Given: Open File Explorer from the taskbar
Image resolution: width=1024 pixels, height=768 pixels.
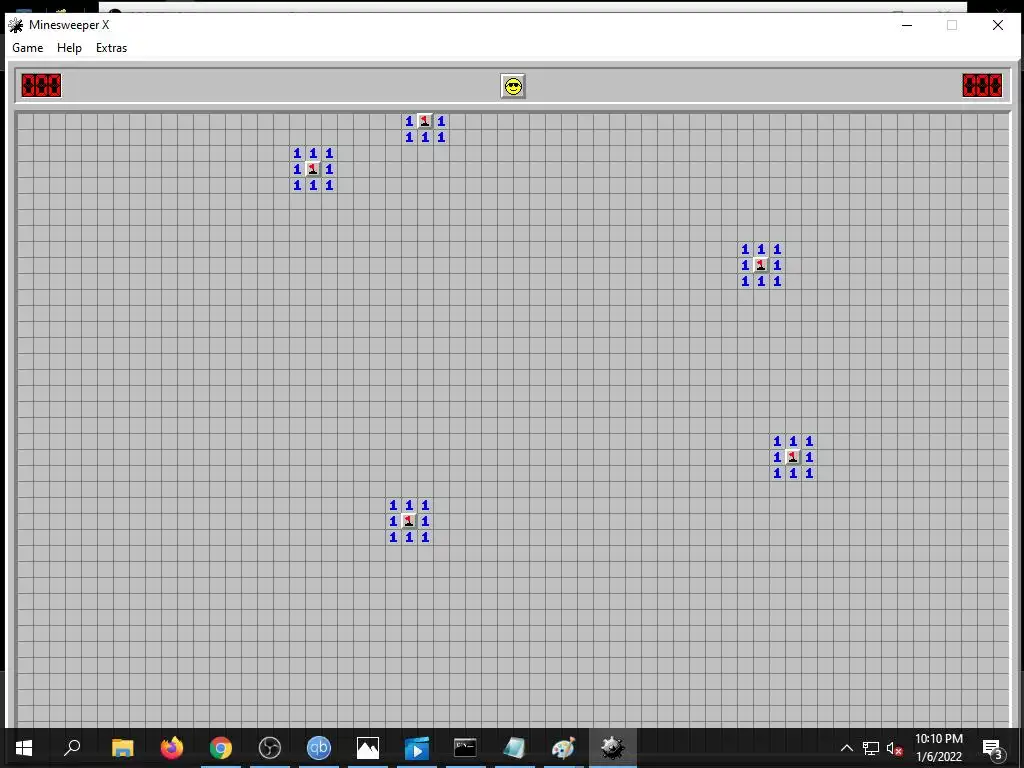Looking at the screenshot, I should [x=122, y=748].
